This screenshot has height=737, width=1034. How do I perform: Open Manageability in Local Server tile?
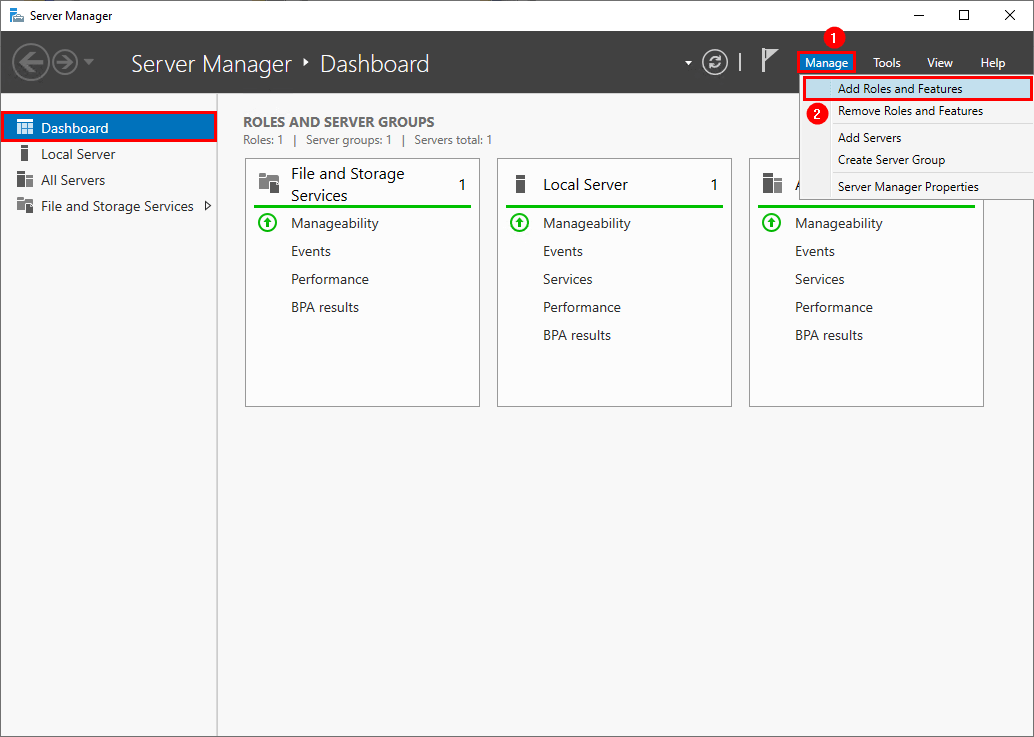[586, 223]
